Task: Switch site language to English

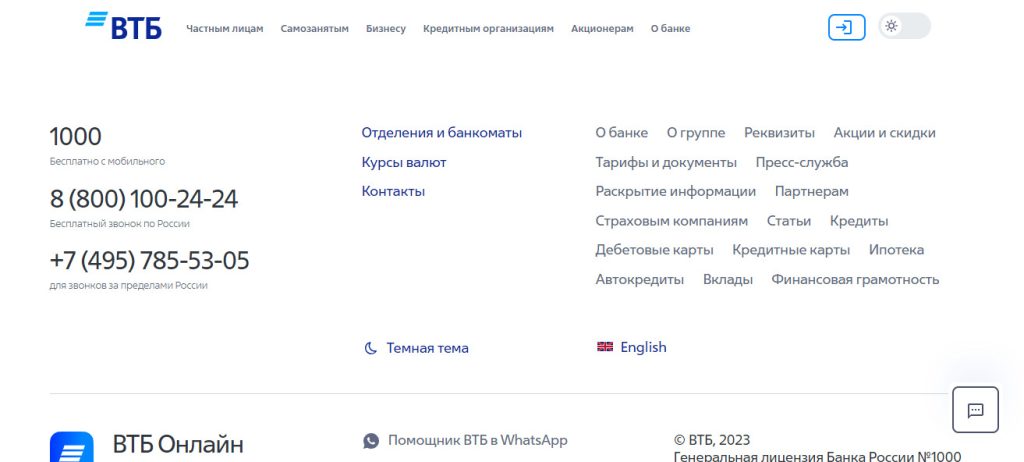Action: point(643,347)
